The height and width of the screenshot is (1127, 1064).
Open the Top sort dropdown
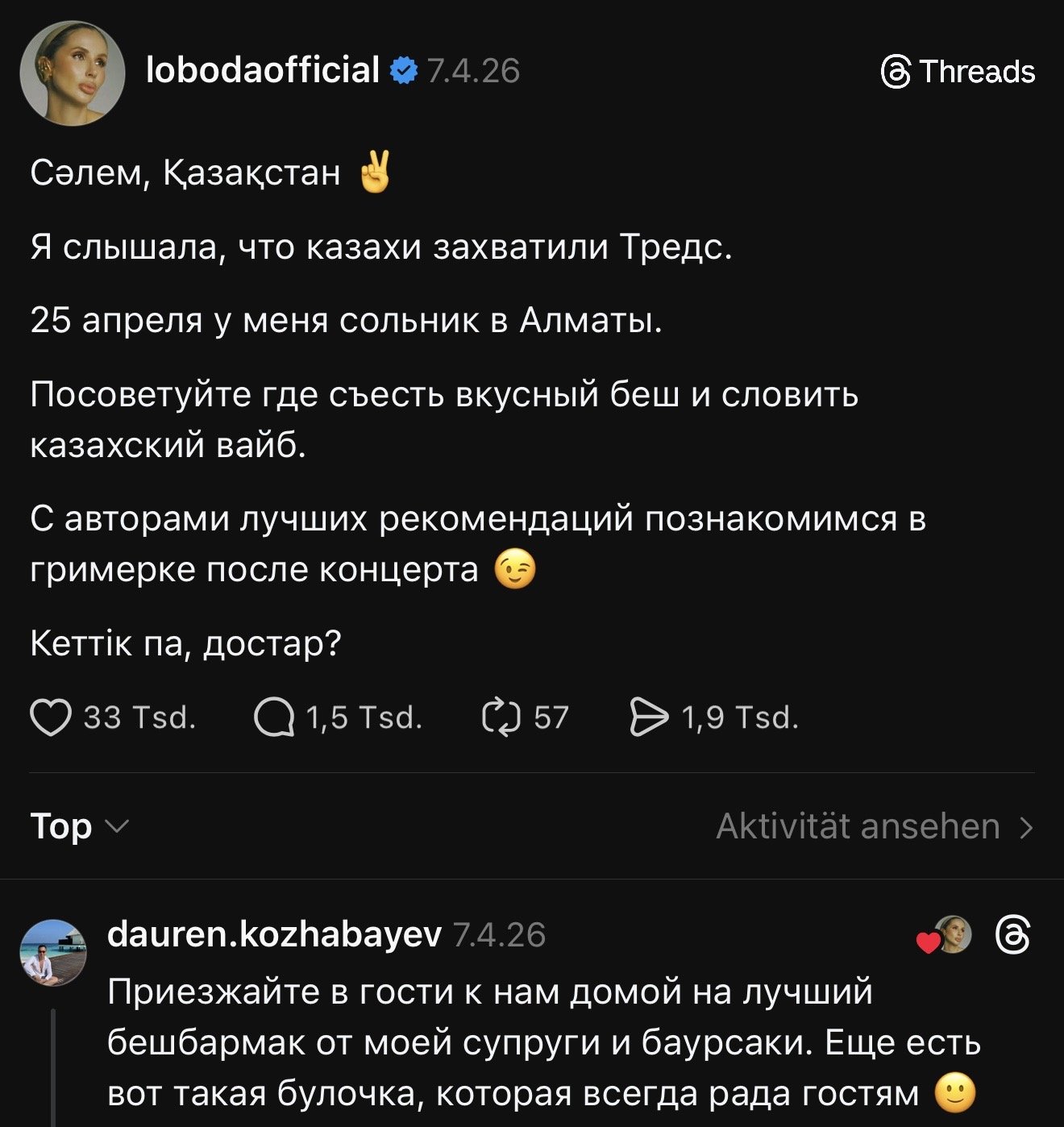point(79,827)
